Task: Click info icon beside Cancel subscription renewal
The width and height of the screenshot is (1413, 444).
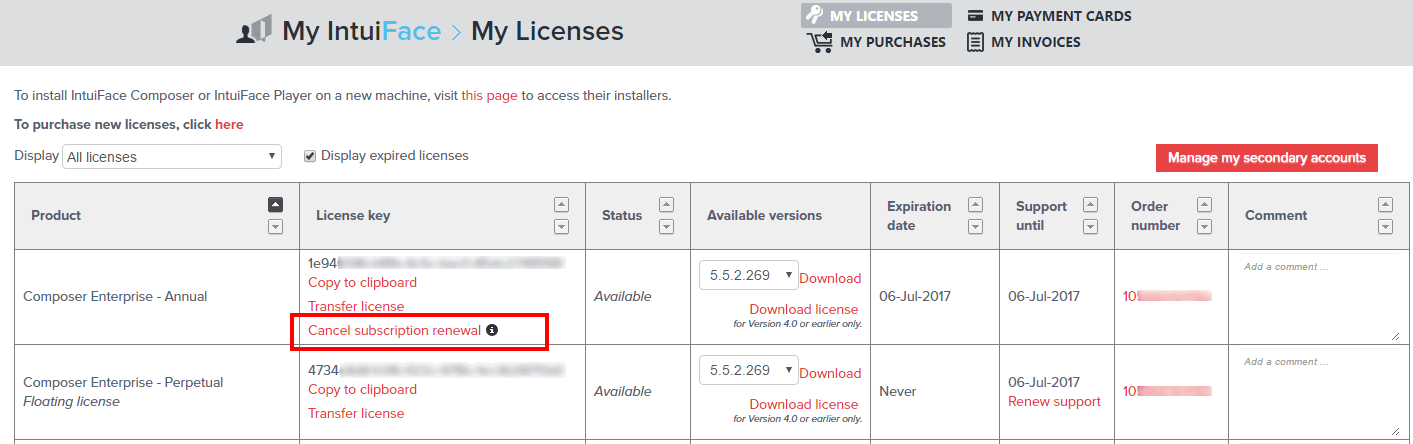Action: click(492, 330)
